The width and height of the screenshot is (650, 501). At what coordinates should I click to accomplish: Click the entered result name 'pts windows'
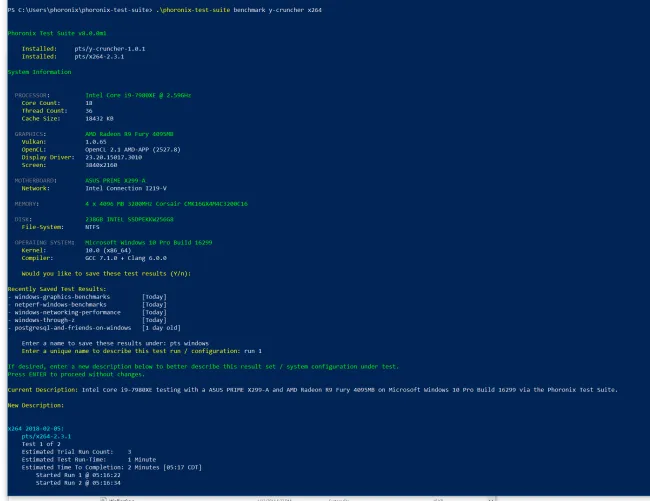click(189, 344)
